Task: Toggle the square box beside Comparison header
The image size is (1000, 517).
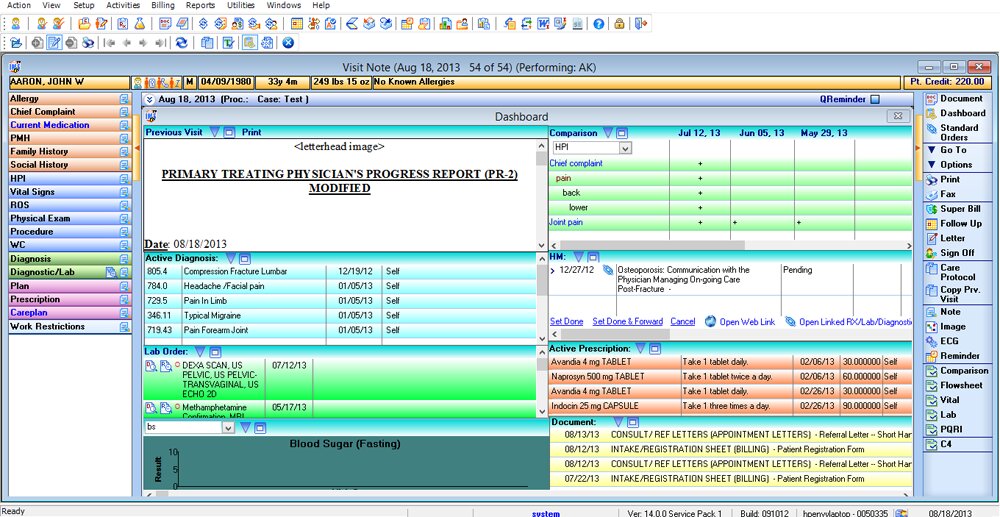Action: point(622,132)
